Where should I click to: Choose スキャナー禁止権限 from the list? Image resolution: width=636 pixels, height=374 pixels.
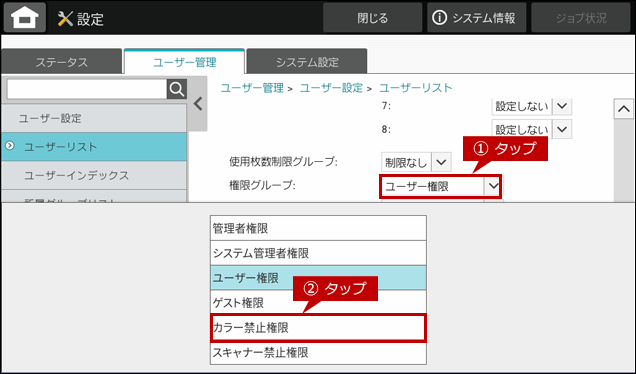tap(318, 353)
